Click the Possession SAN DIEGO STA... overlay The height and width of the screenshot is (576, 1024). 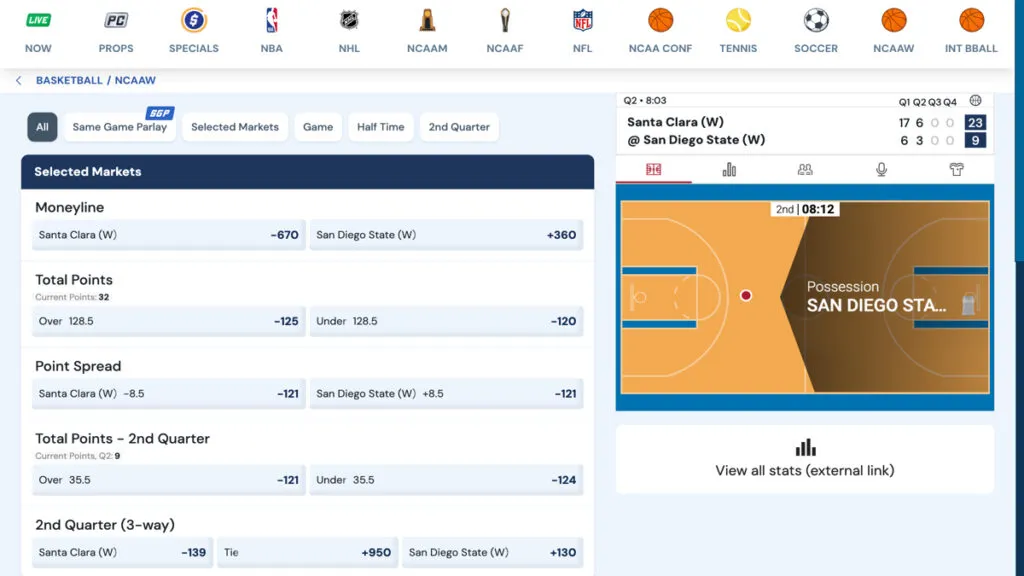pyautogui.click(x=876, y=296)
